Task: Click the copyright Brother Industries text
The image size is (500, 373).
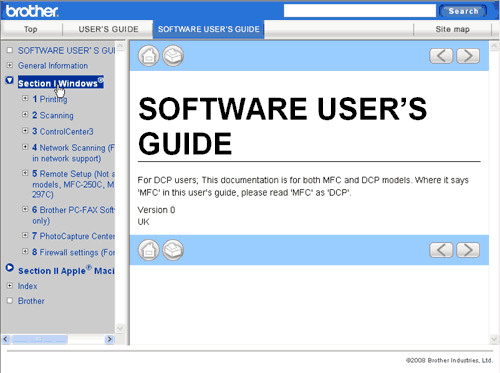Action: [449, 360]
